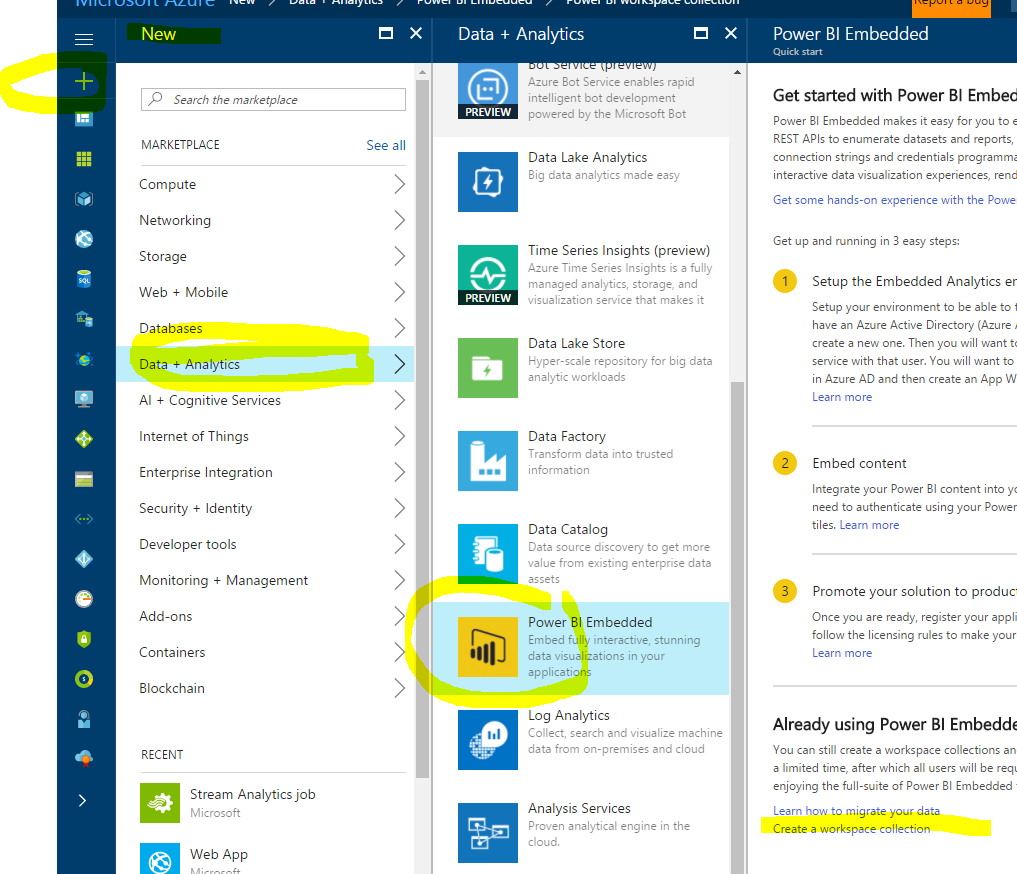Select the Time Series Insights preview icon

(x=488, y=275)
